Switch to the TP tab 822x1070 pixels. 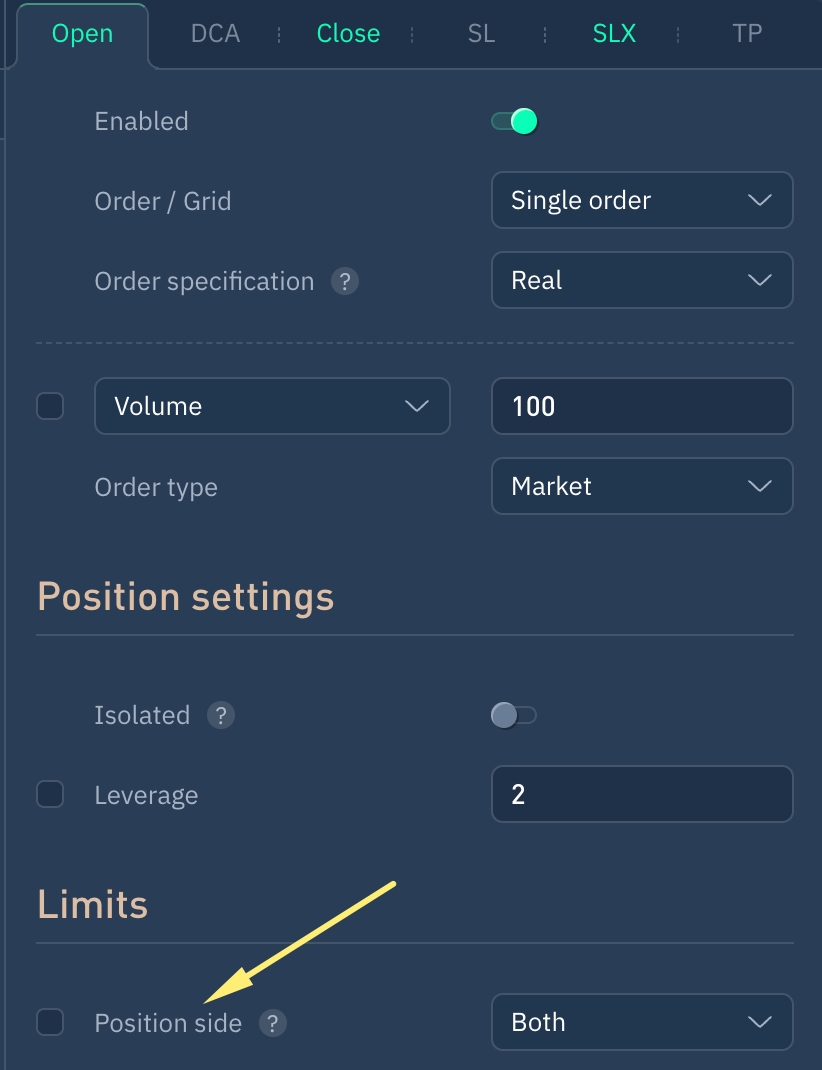coord(747,34)
